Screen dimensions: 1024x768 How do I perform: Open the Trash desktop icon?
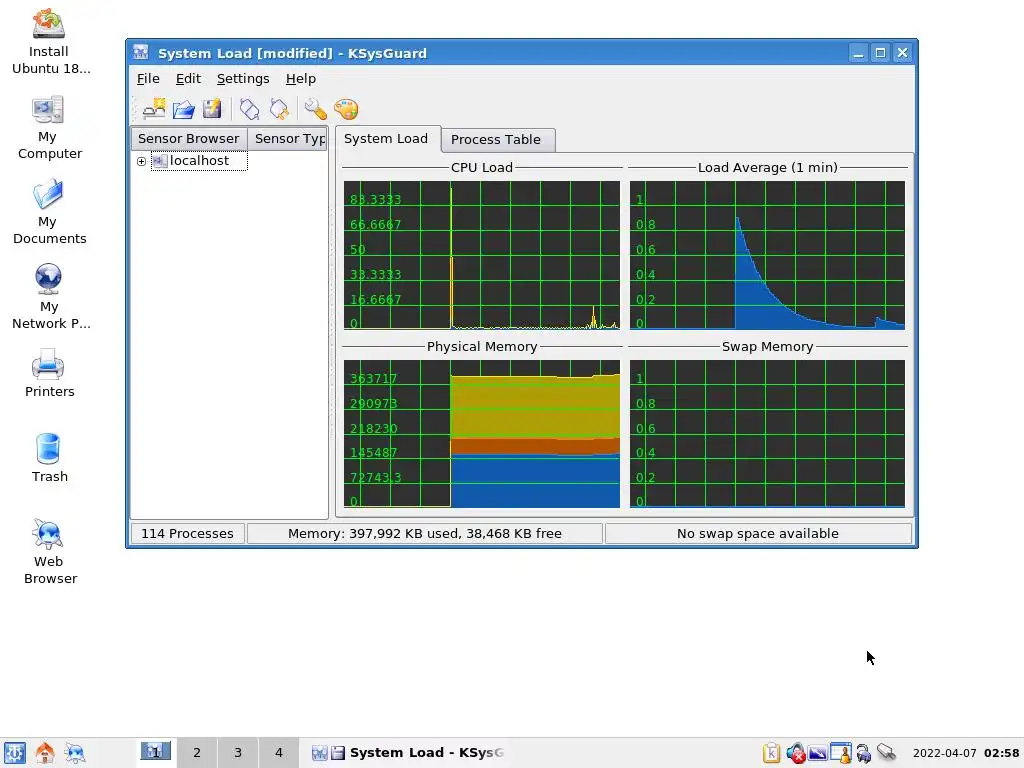pos(49,458)
